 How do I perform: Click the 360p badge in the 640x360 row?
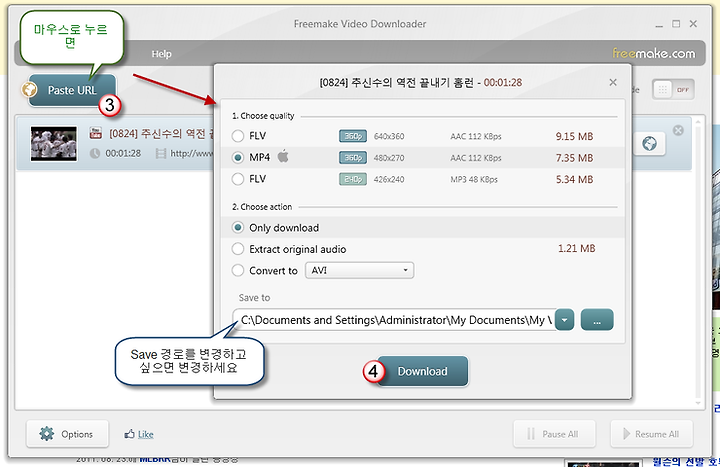[x=353, y=136]
